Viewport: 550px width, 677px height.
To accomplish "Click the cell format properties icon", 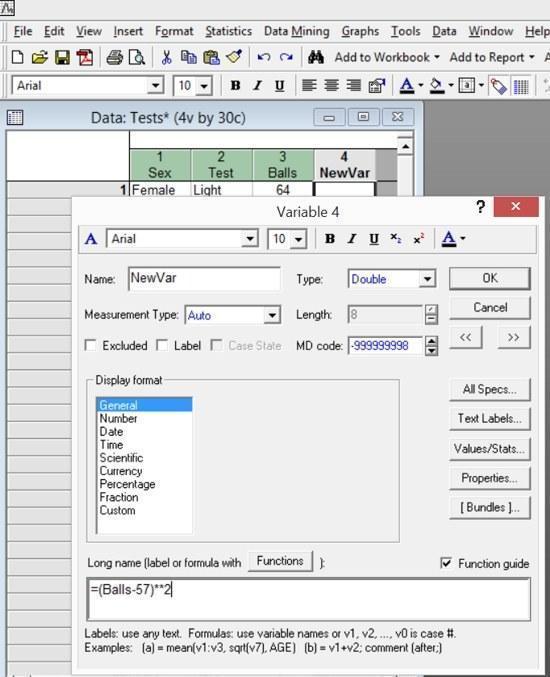I will pyautogui.click(x=377, y=85).
